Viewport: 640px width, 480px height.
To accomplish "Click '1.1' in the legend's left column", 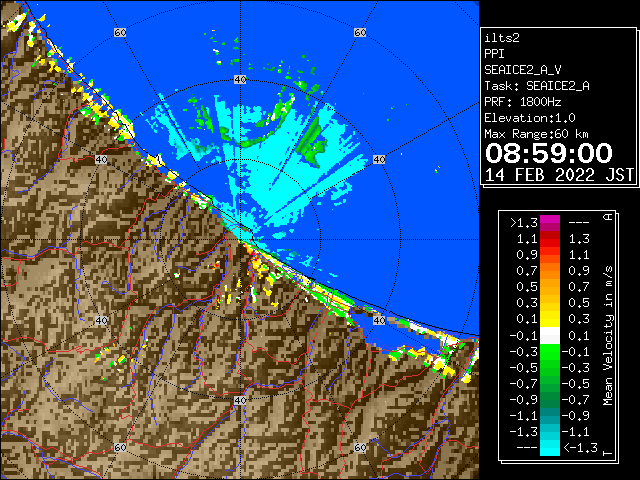I will pyautogui.click(x=527, y=239).
